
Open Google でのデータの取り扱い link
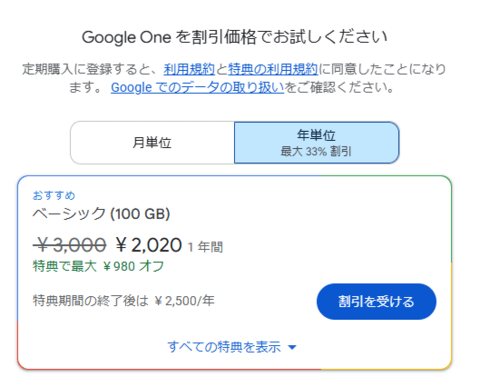pos(197,88)
